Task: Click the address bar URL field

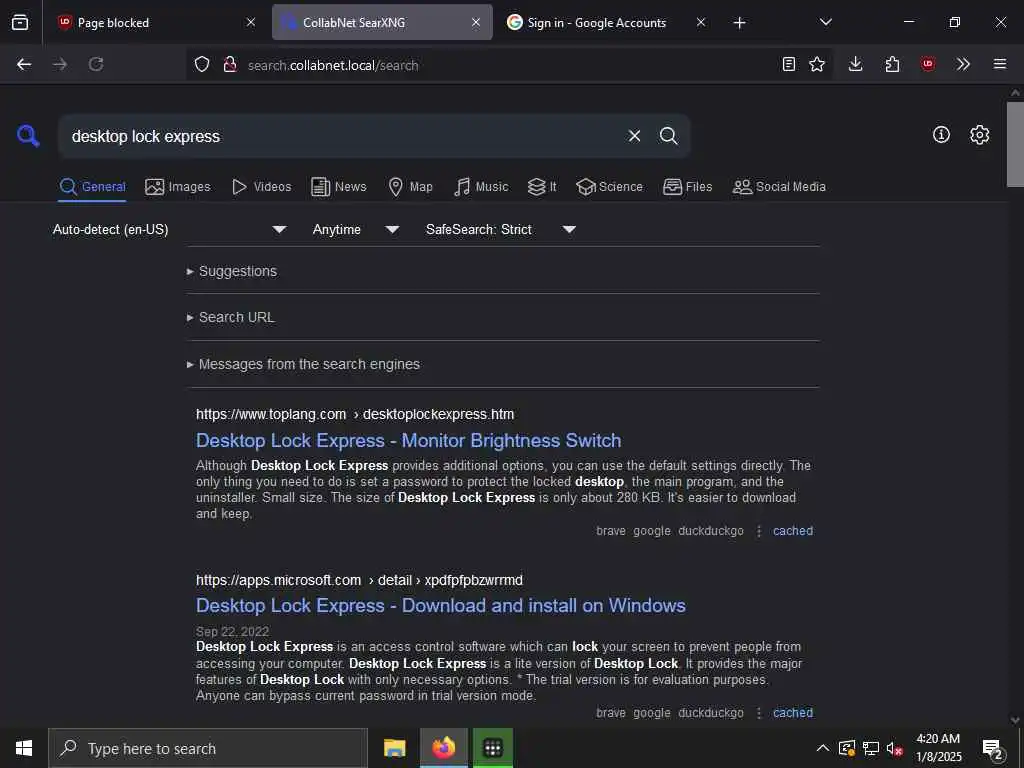Action: tap(509, 65)
